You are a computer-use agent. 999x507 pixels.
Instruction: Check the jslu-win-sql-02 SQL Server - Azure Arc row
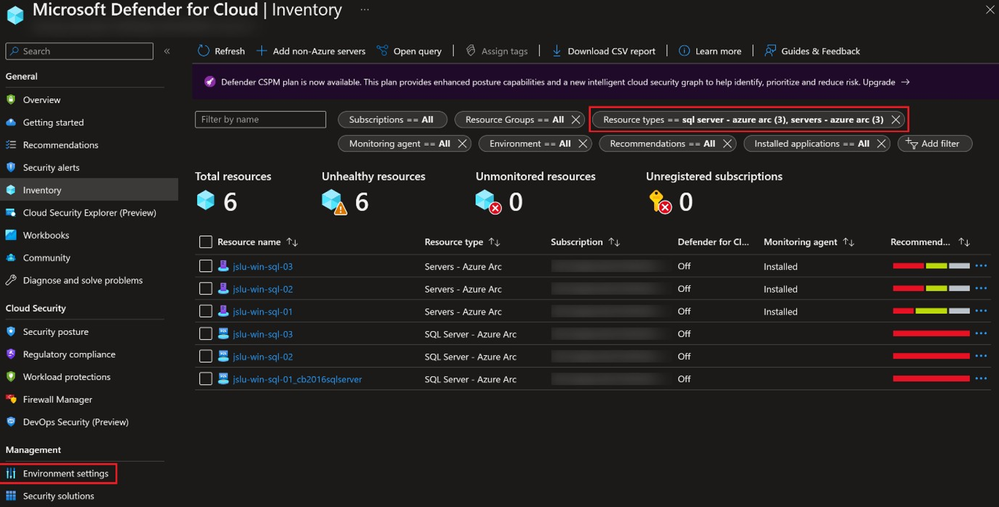click(x=205, y=356)
